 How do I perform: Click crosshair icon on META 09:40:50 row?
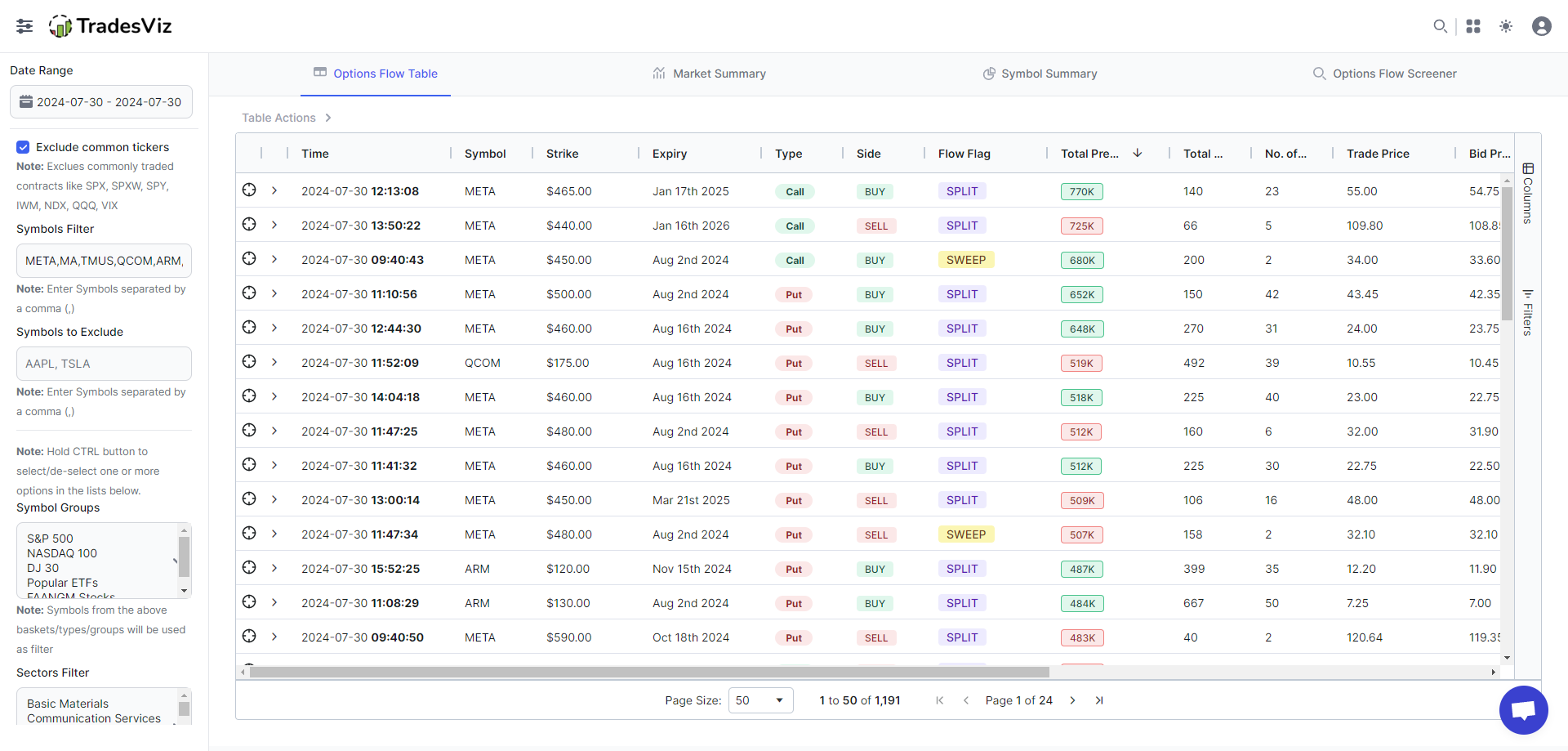coord(249,636)
